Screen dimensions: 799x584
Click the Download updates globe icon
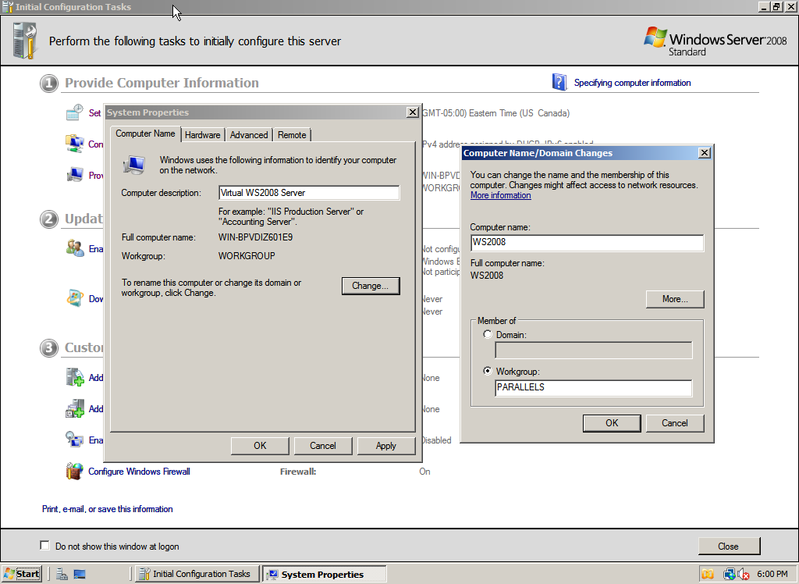75,298
